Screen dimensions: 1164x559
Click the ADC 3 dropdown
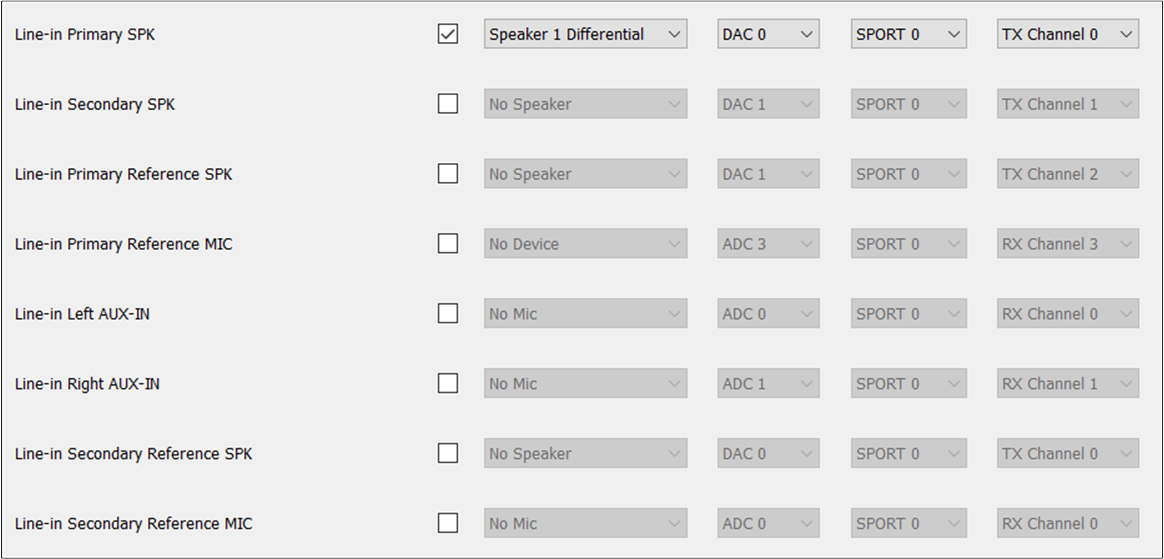pyautogui.click(x=768, y=243)
